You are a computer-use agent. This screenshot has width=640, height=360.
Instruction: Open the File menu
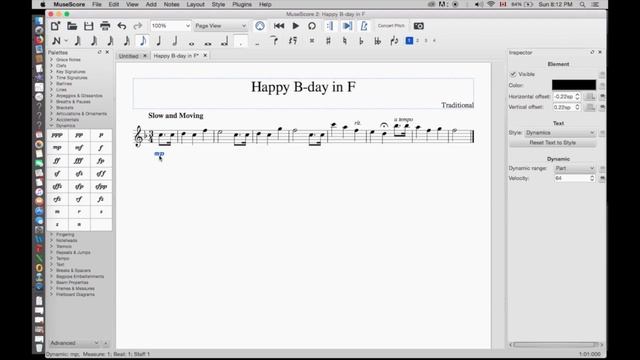click(x=97, y=4)
